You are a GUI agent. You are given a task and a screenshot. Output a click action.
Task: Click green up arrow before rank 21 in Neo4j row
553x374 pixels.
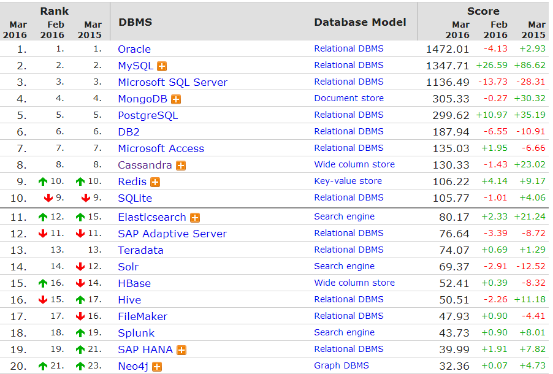tap(43, 366)
